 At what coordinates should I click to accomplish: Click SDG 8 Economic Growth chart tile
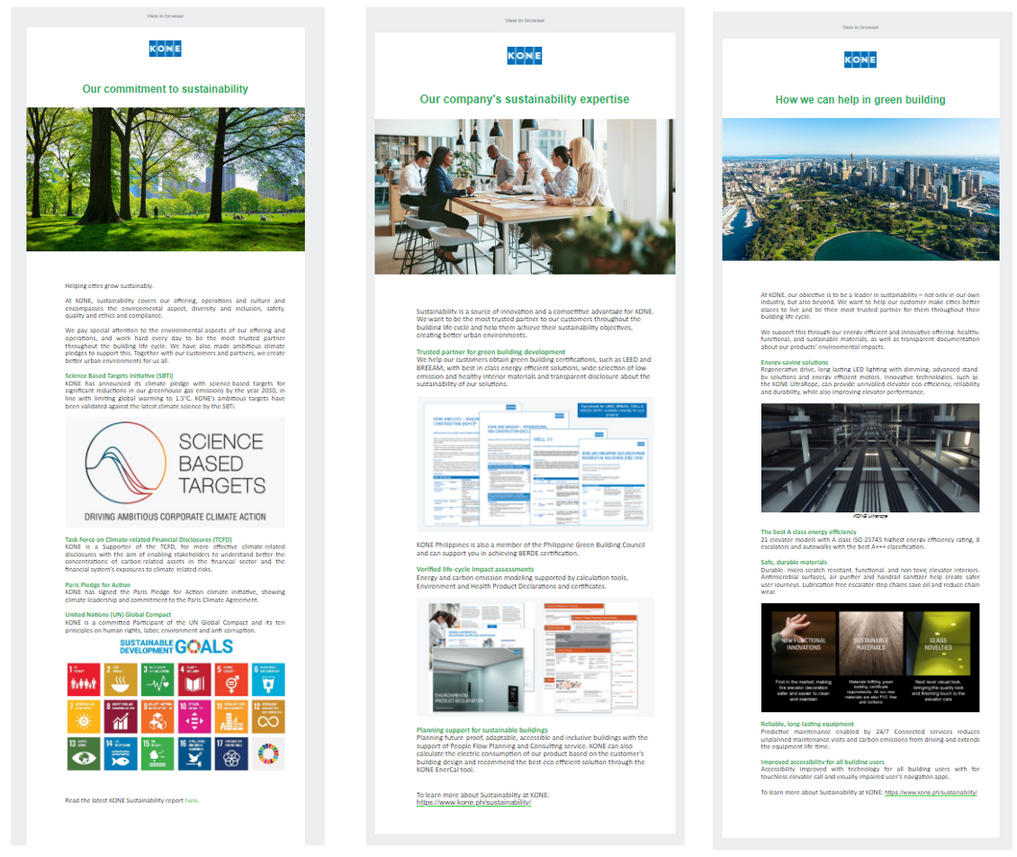(121, 716)
